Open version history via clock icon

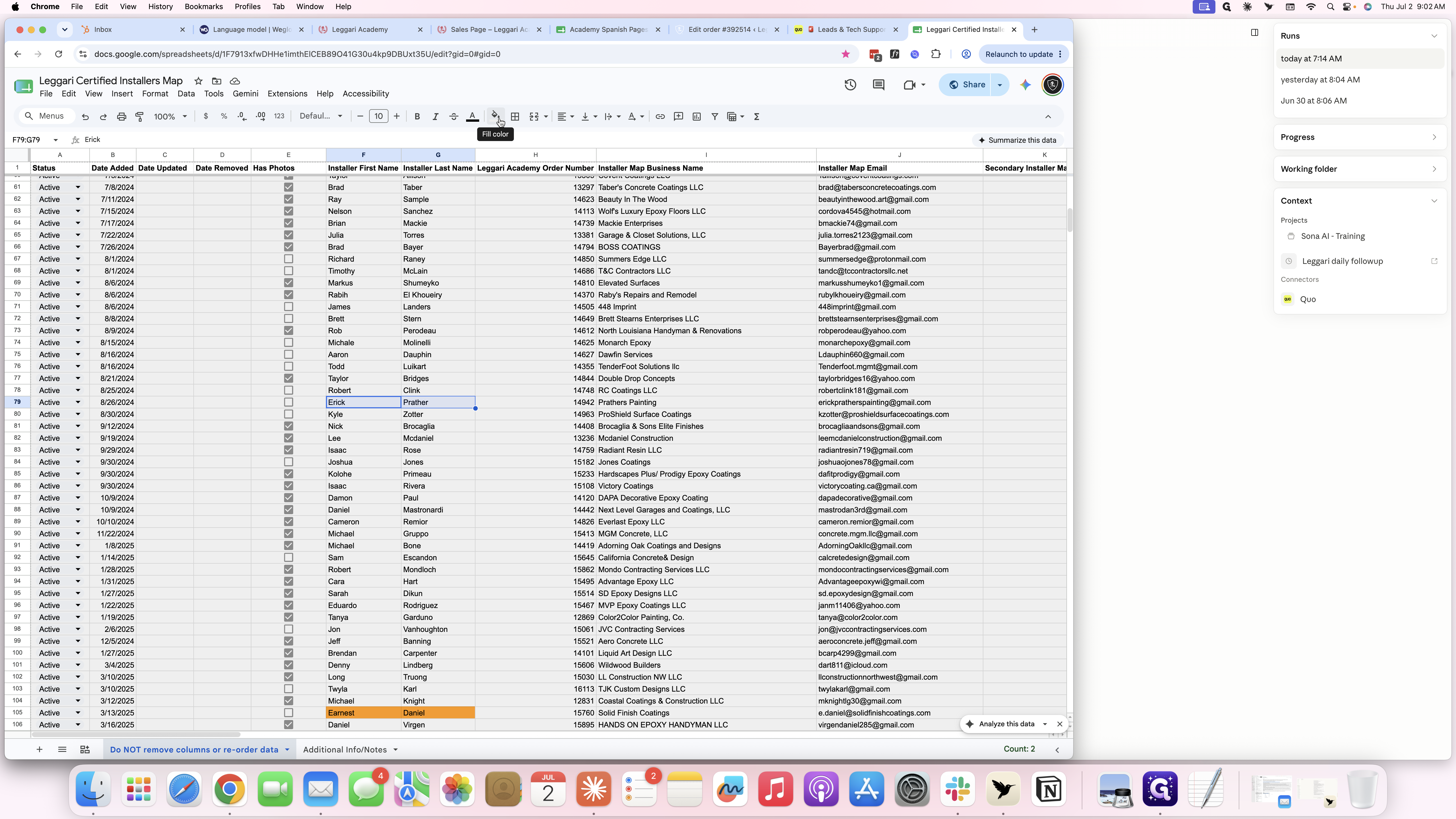[850, 85]
